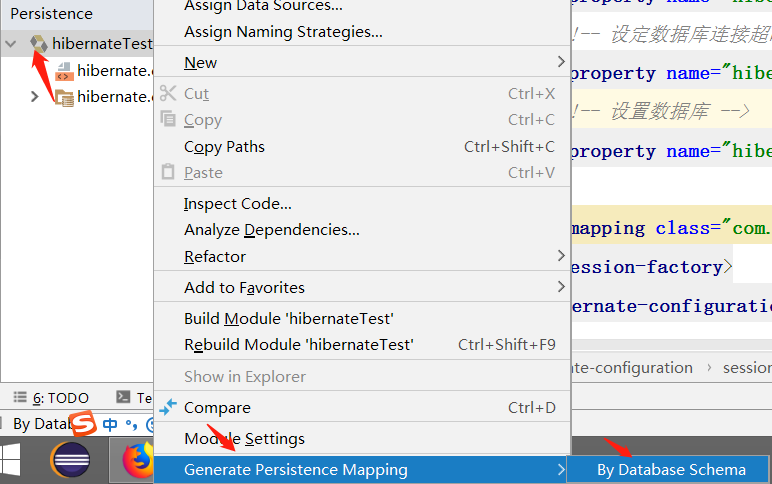Screen dimensions: 772x484
Task: Select By Database Schema option
Action: (671, 469)
